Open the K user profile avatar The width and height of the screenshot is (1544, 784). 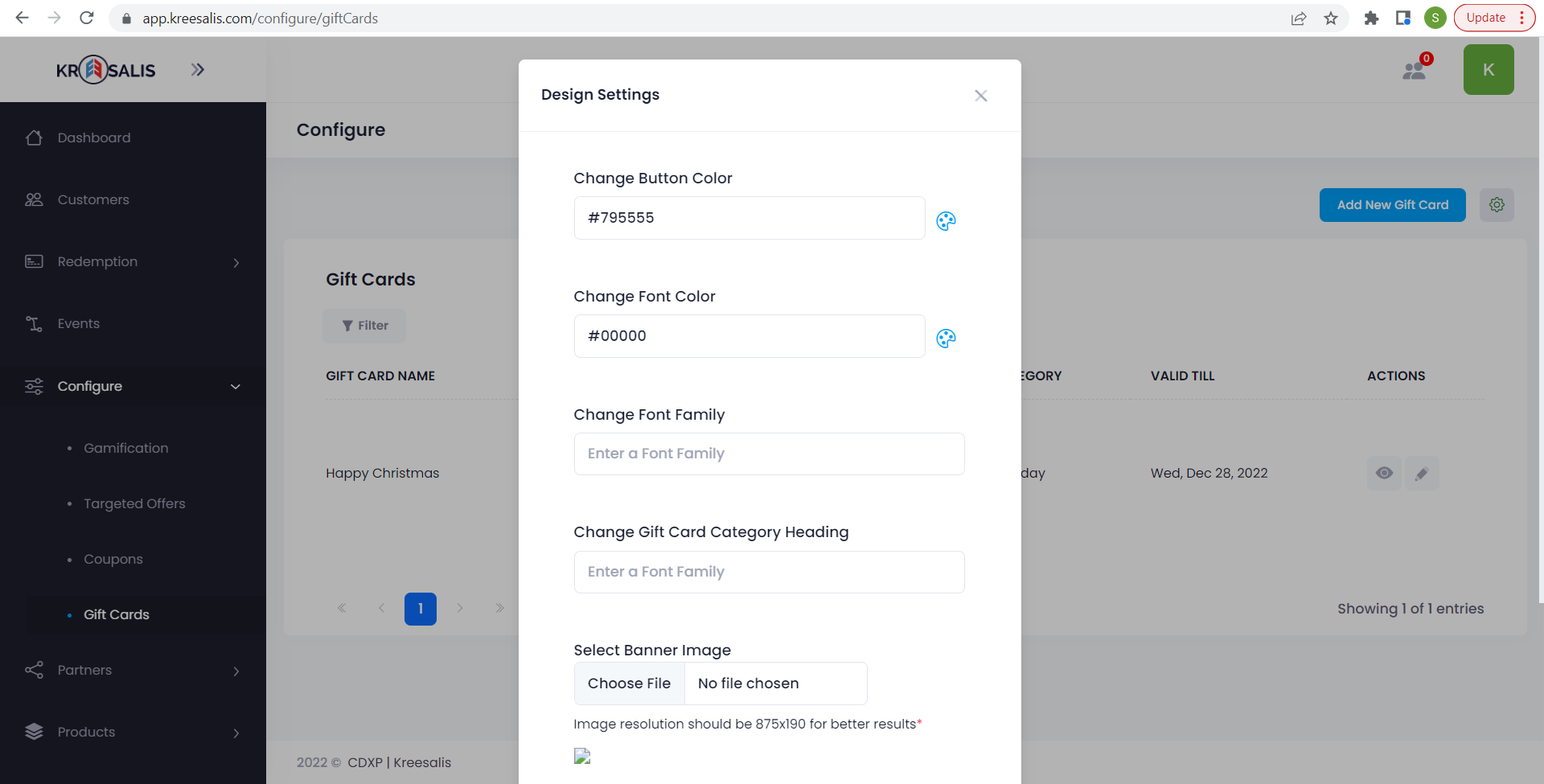tap(1489, 70)
